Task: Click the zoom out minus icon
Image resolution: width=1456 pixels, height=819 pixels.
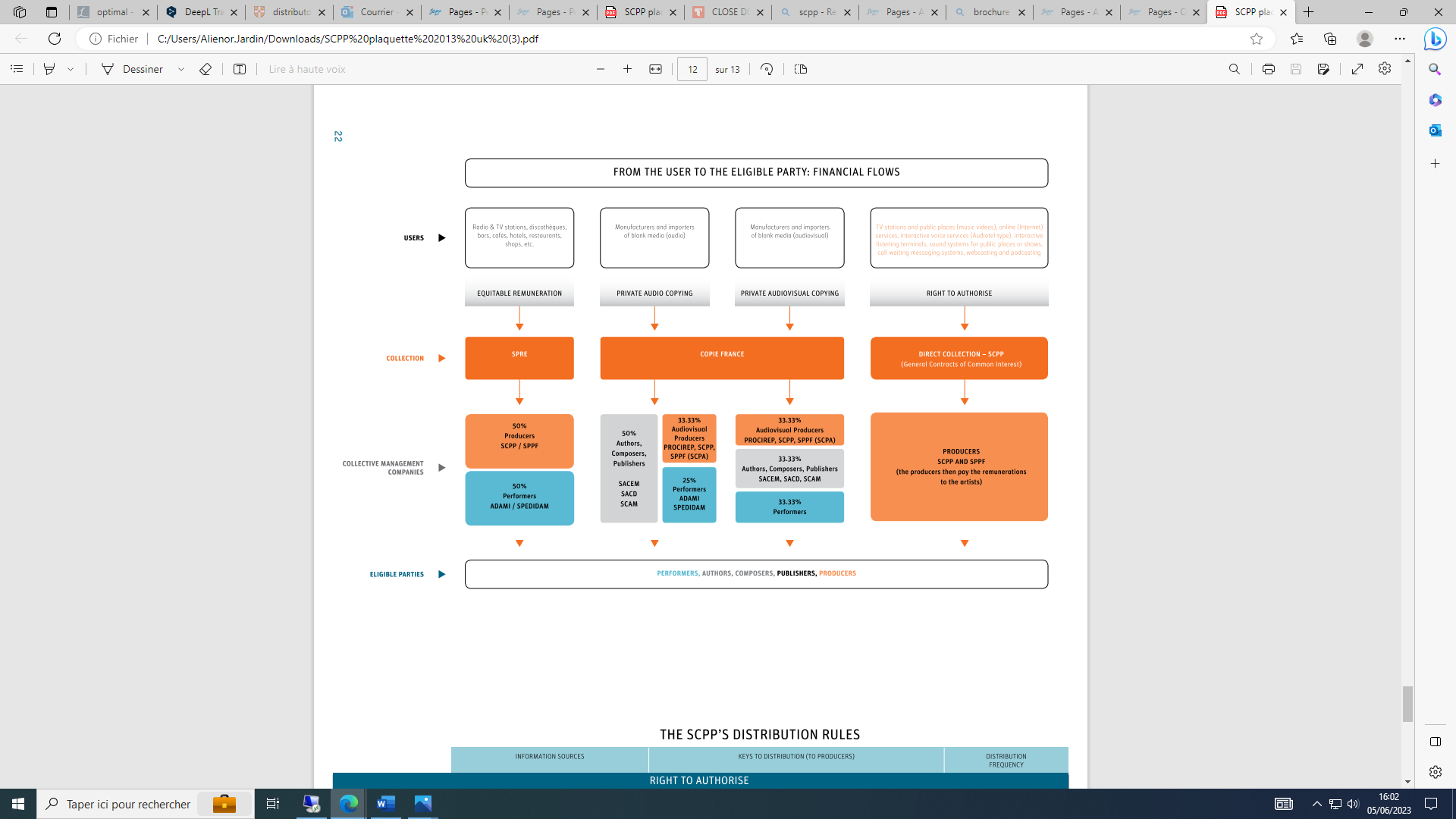Action: tap(601, 69)
